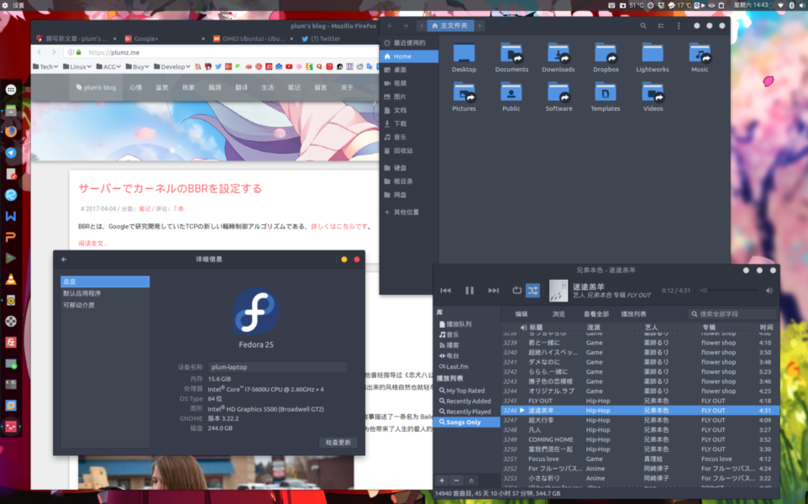Go back in the file manager
Viewport: 808px width, 504px height.
[390, 26]
